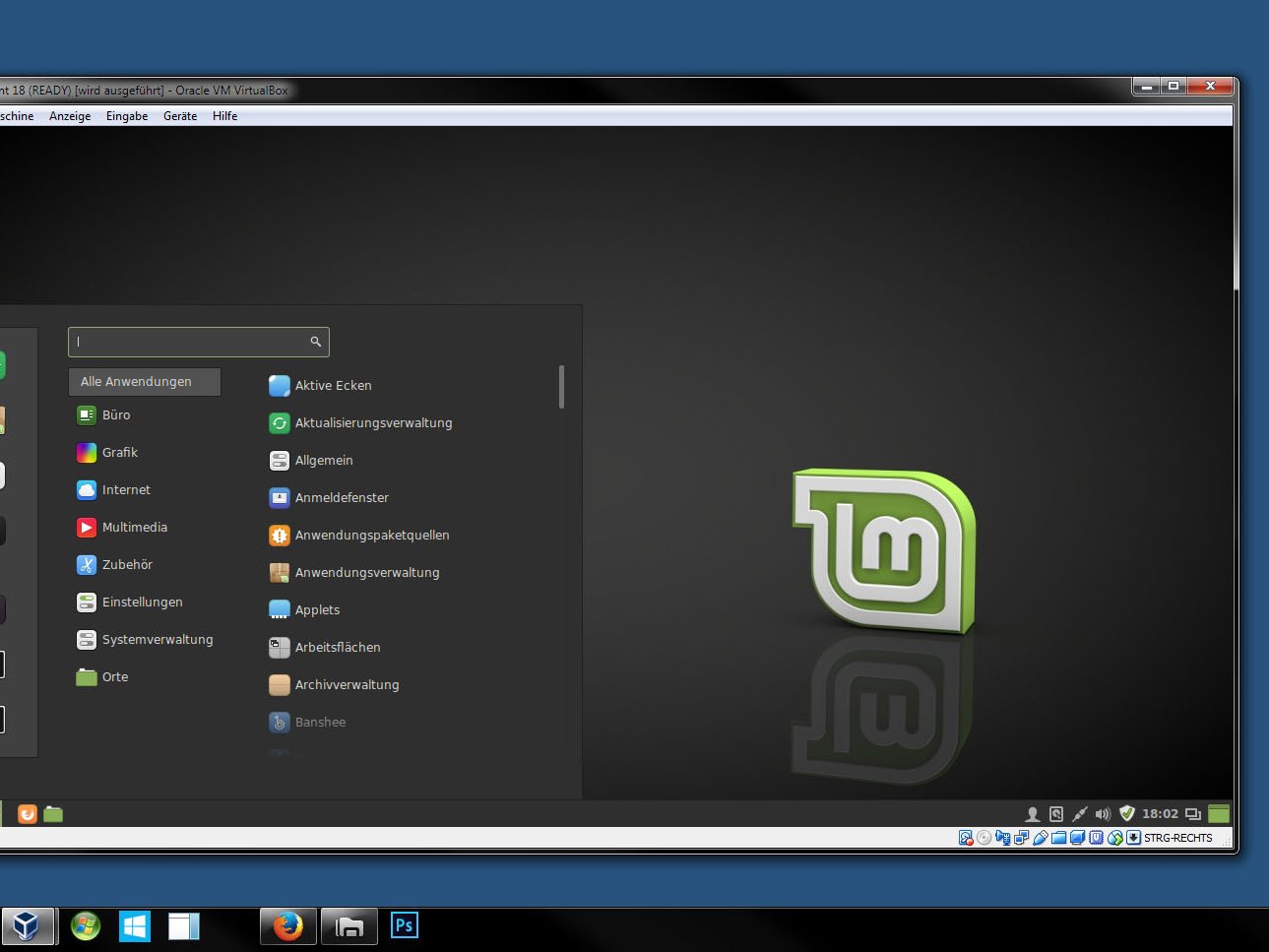Select the Multimedia category
The width and height of the screenshot is (1269, 952).
[122, 527]
